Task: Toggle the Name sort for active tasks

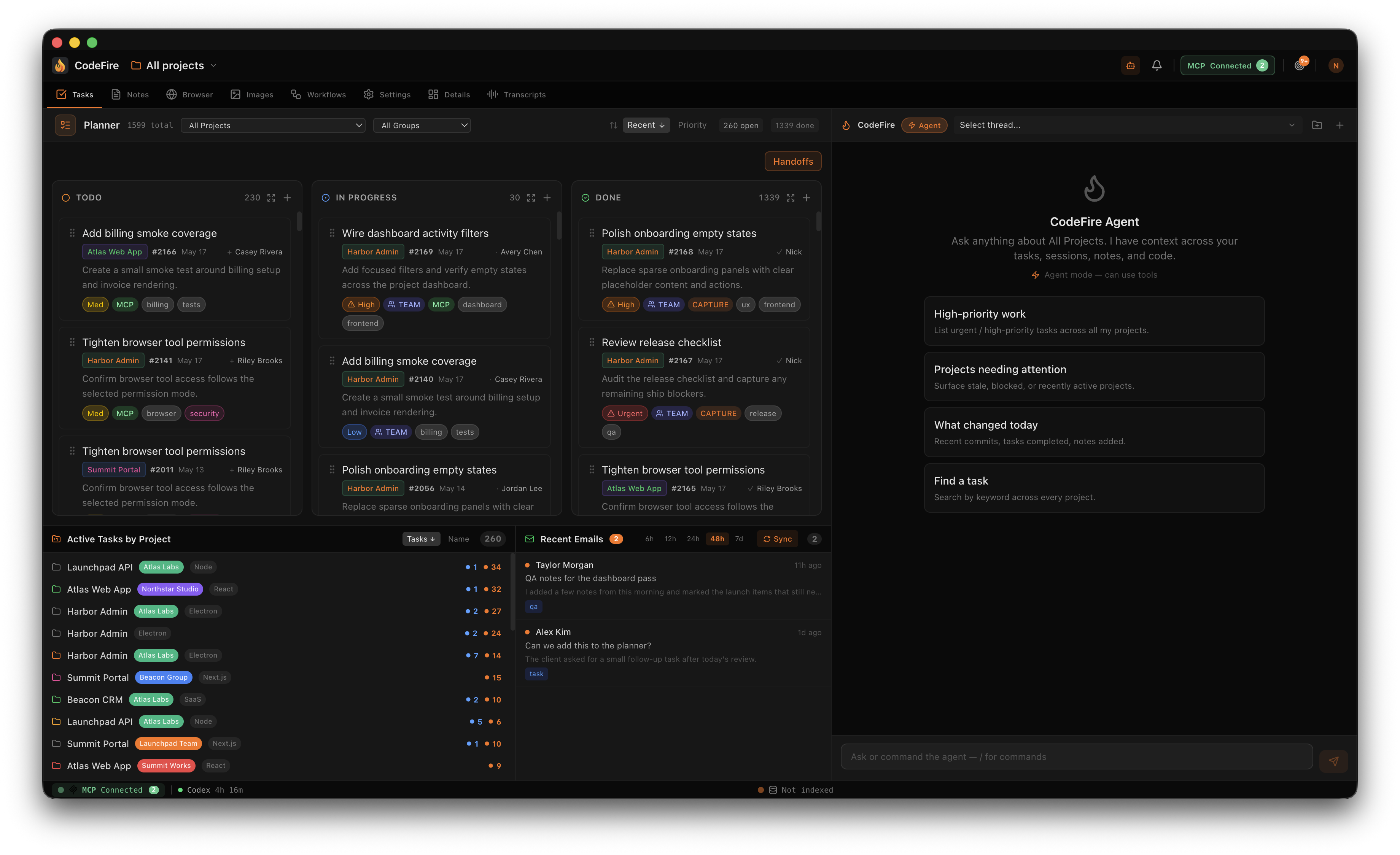Action: [x=458, y=539]
